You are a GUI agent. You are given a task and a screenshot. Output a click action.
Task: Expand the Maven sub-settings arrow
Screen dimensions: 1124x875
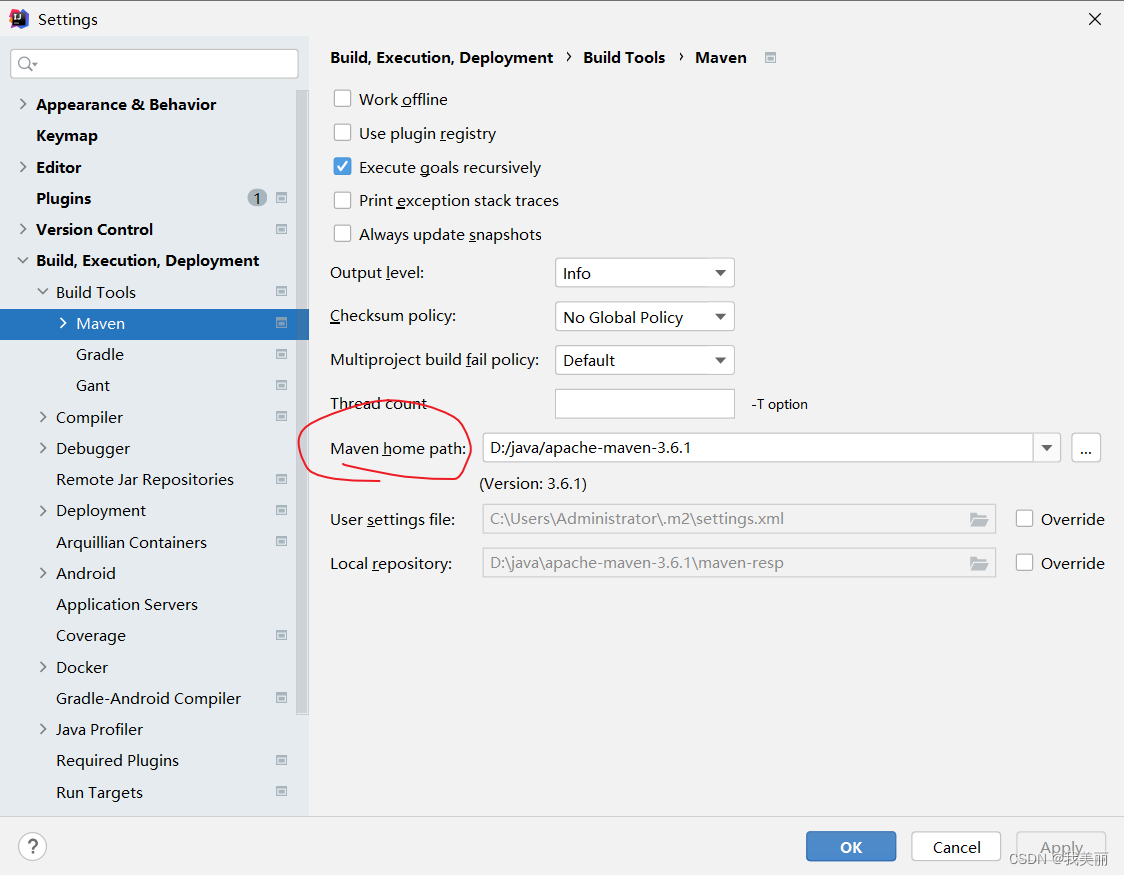pos(63,323)
